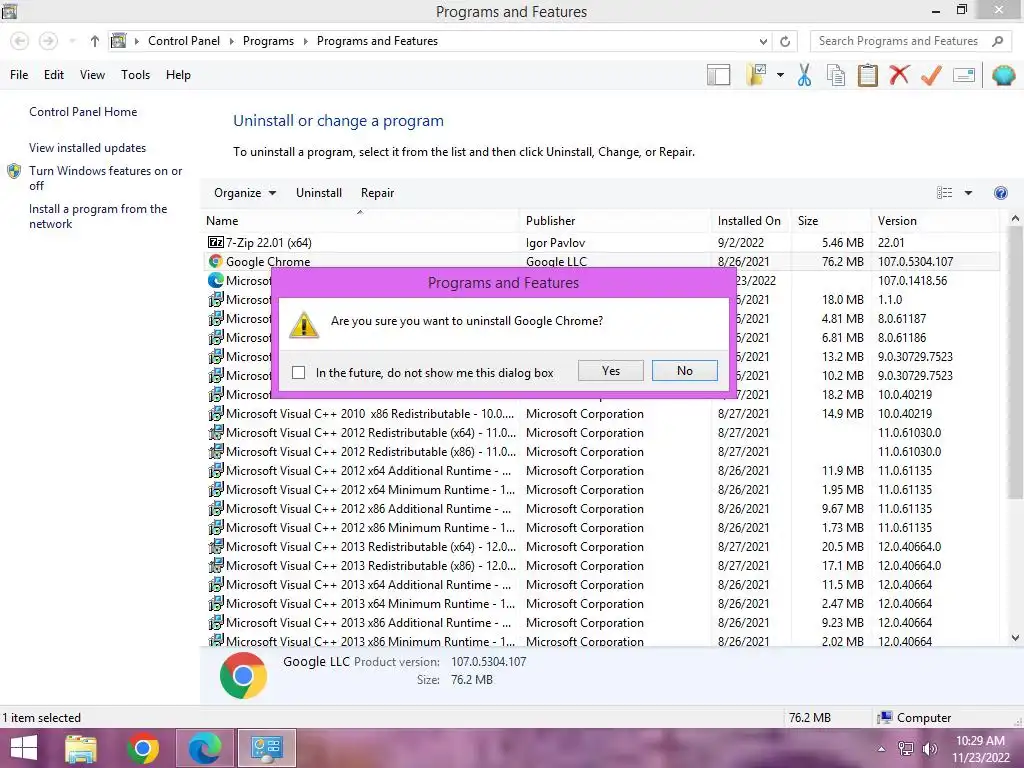Open the Edit menu

[x=54, y=75]
